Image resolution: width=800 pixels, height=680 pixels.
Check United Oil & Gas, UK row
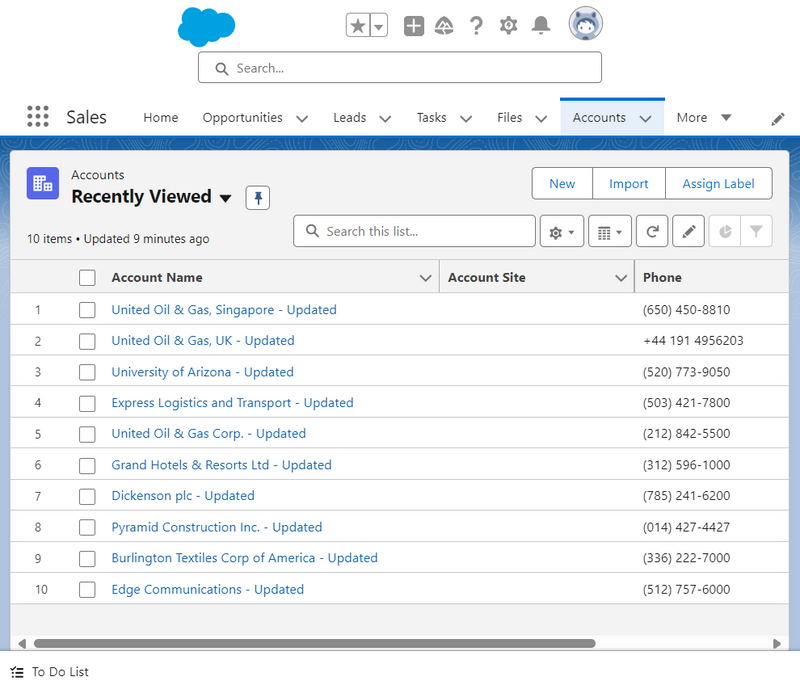click(87, 341)
